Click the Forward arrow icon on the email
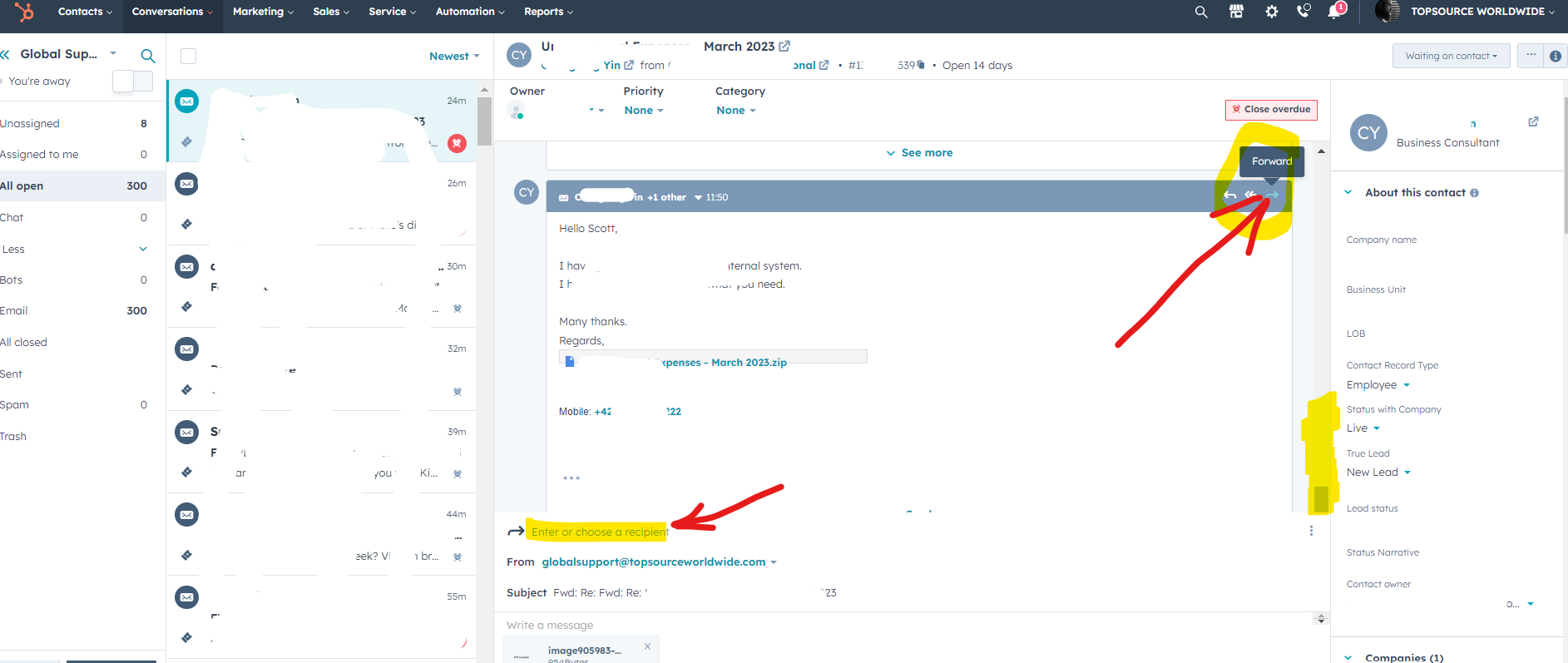 tap(1271, 195)
